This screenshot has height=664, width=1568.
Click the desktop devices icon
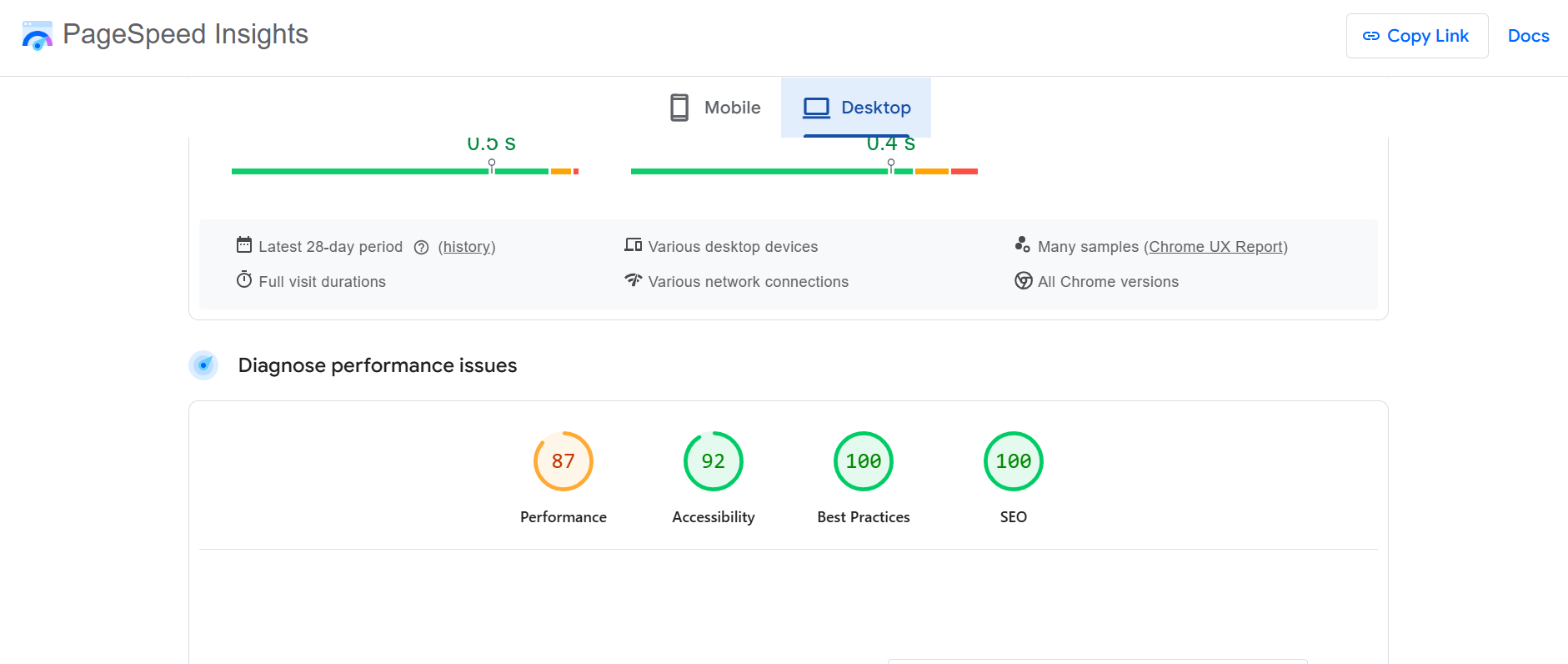click(634, 245)
